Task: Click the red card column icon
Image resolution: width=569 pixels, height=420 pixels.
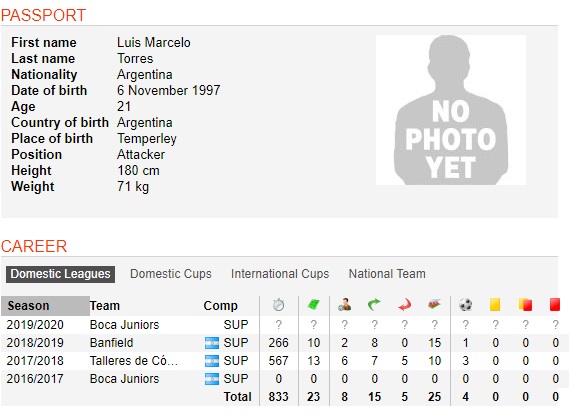Action: click(555, 305)
